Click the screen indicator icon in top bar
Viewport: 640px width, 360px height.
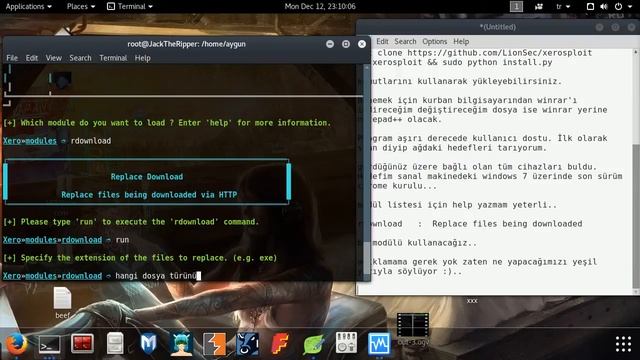pos(590,7)
